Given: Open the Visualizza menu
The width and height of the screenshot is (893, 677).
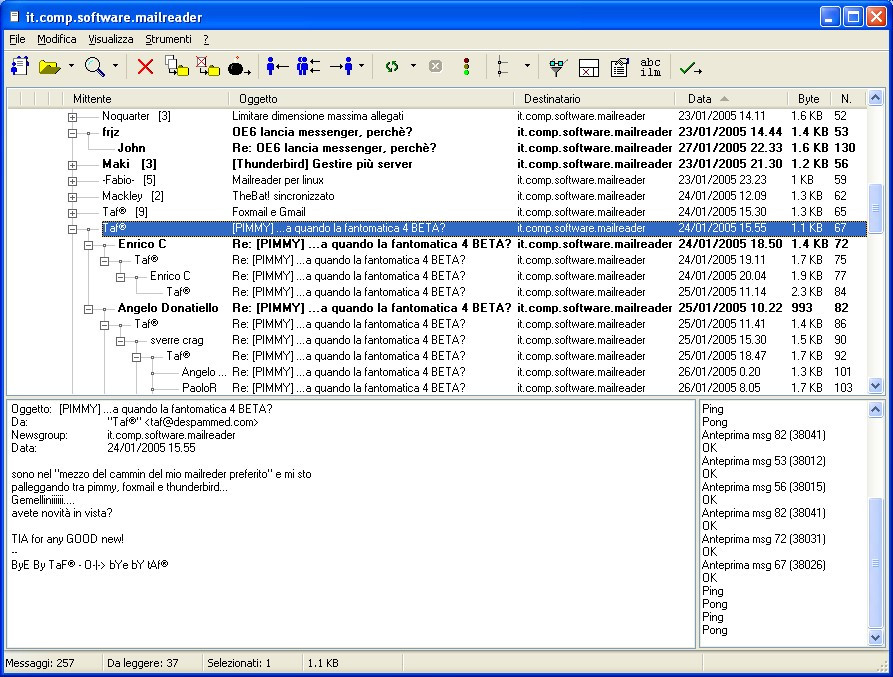Looking at the screenshot, I should 110,39.
